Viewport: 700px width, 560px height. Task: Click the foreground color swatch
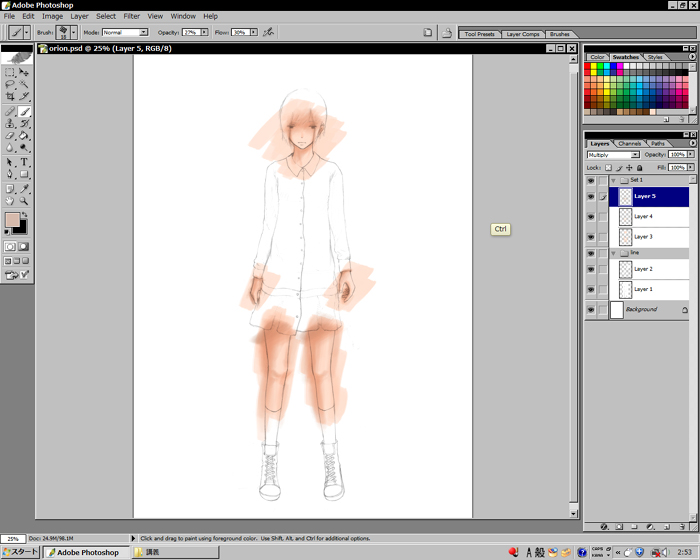point(12,219)
